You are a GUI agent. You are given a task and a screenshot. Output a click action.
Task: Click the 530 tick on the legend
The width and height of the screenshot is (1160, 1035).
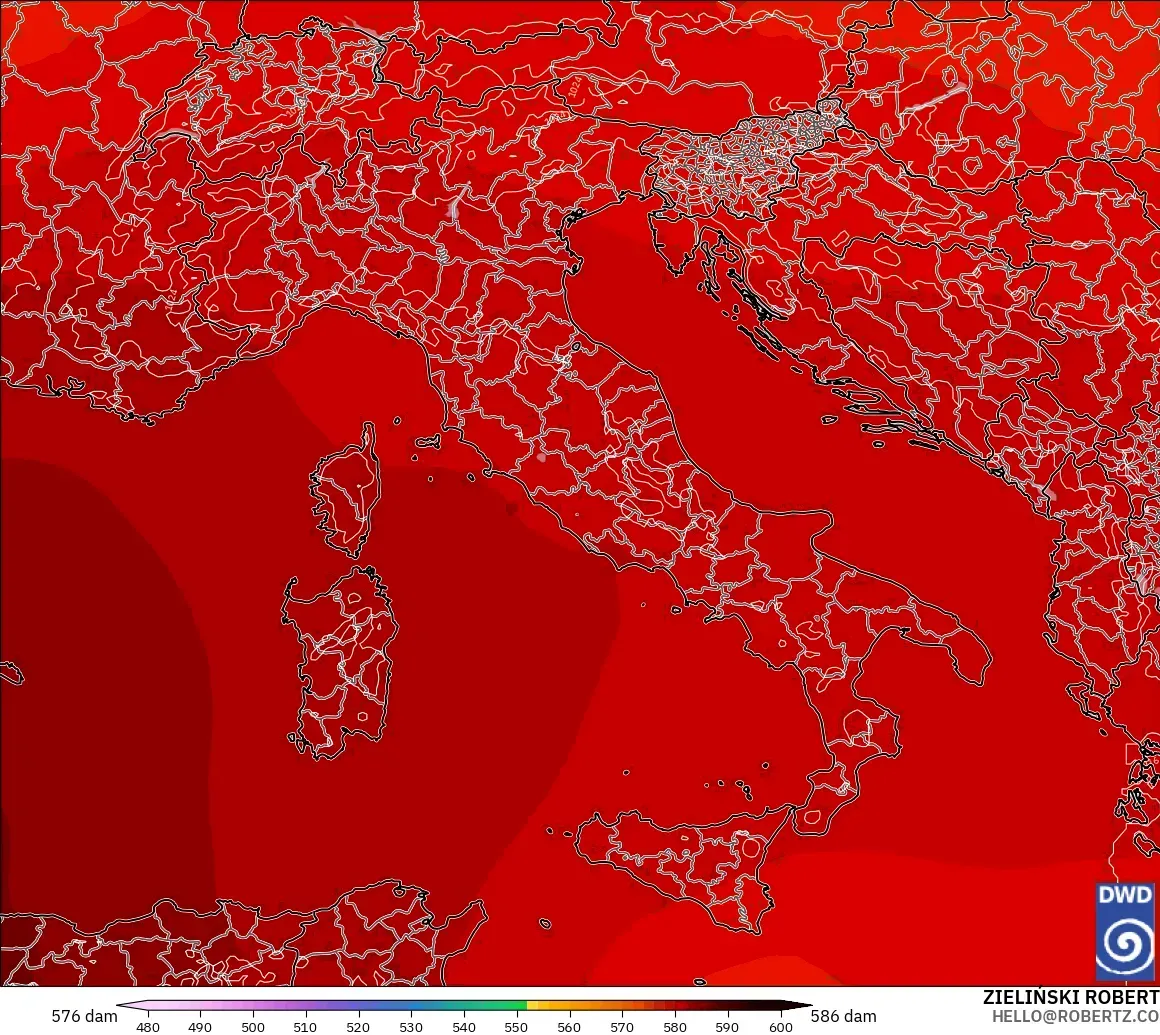point(411,1027)
